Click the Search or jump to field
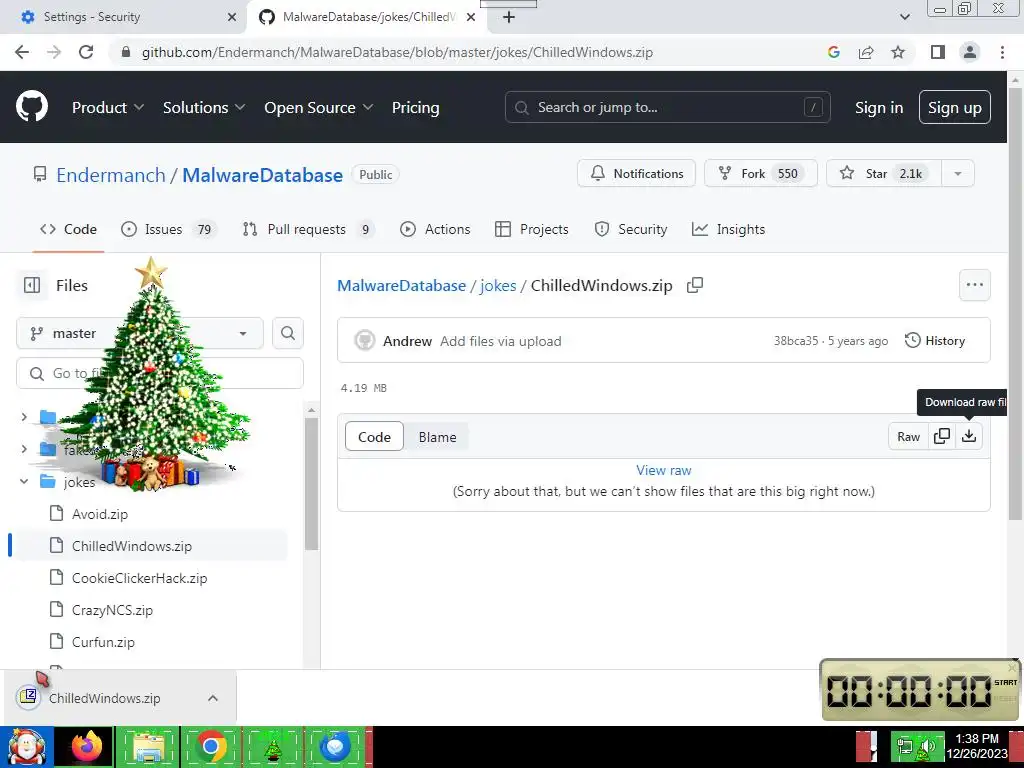 (x=667, y=107)
